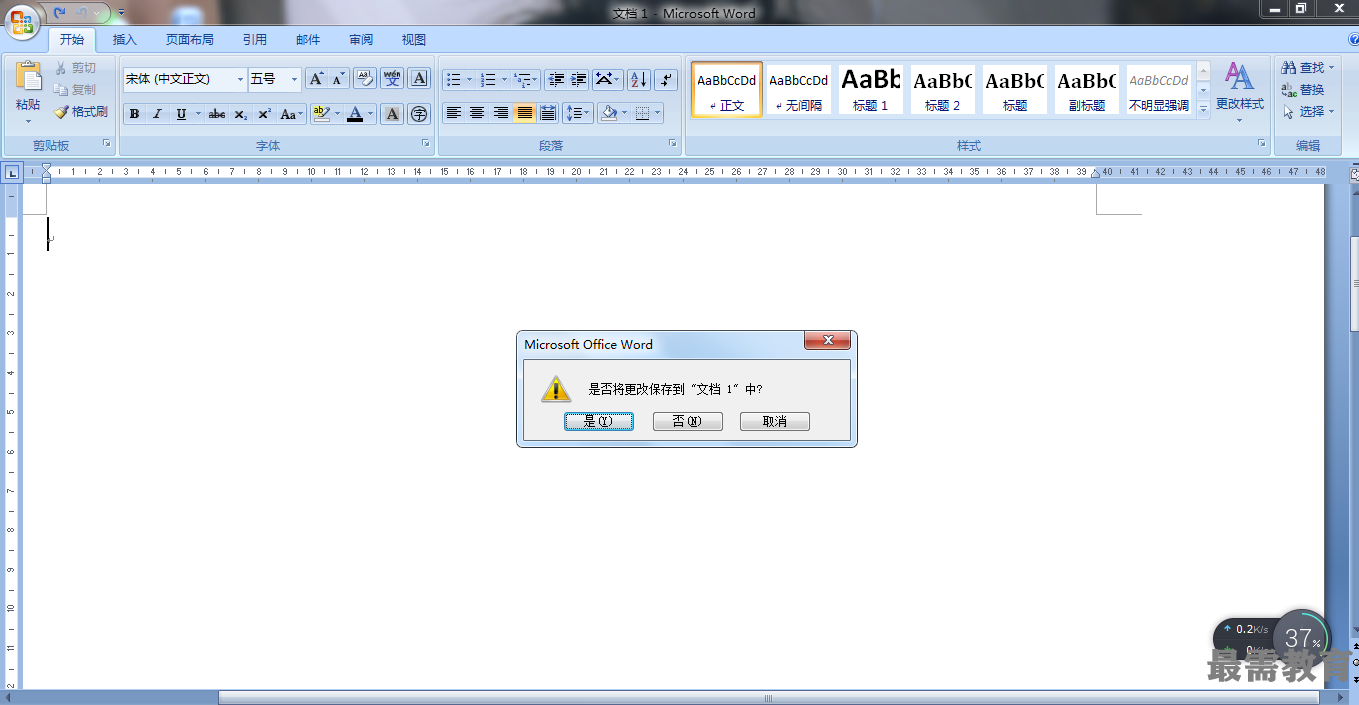The height and width of the screenshot is (705, 1359).
Task: Open the font size dropdown 五号
Action: coord(294,79)
